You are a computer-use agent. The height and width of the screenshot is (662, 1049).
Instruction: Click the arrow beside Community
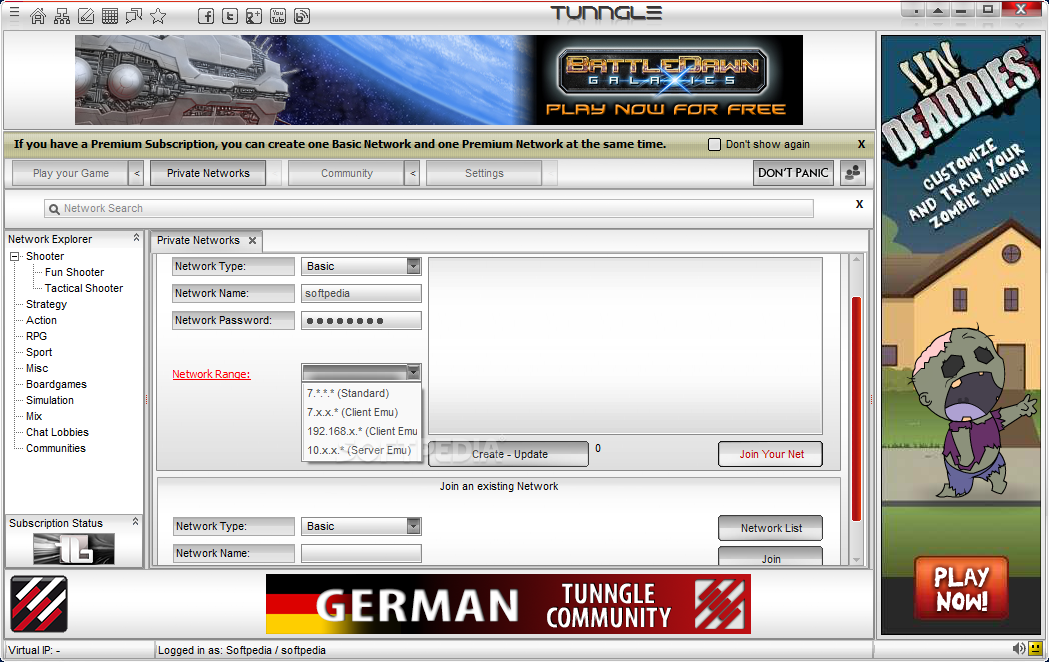click(413, 173)
